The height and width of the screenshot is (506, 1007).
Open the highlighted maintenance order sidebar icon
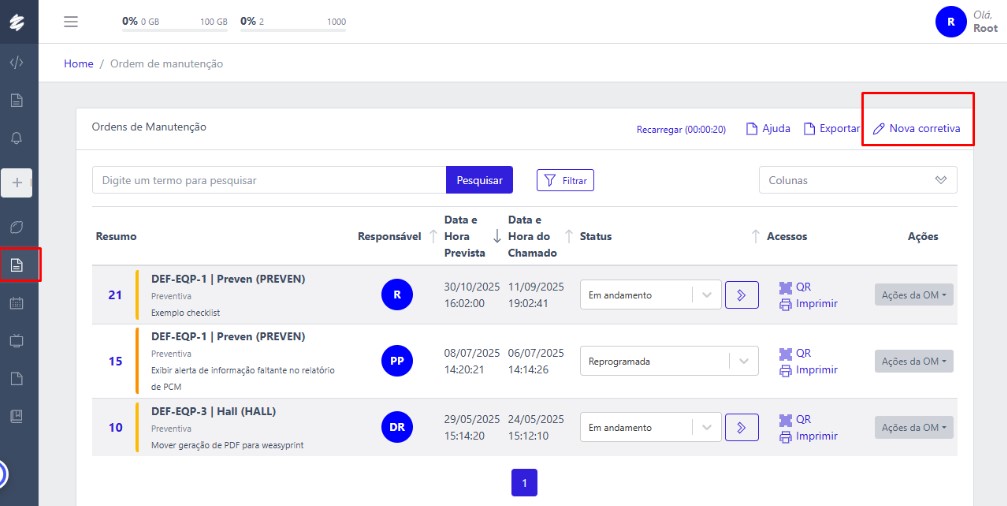17,265
